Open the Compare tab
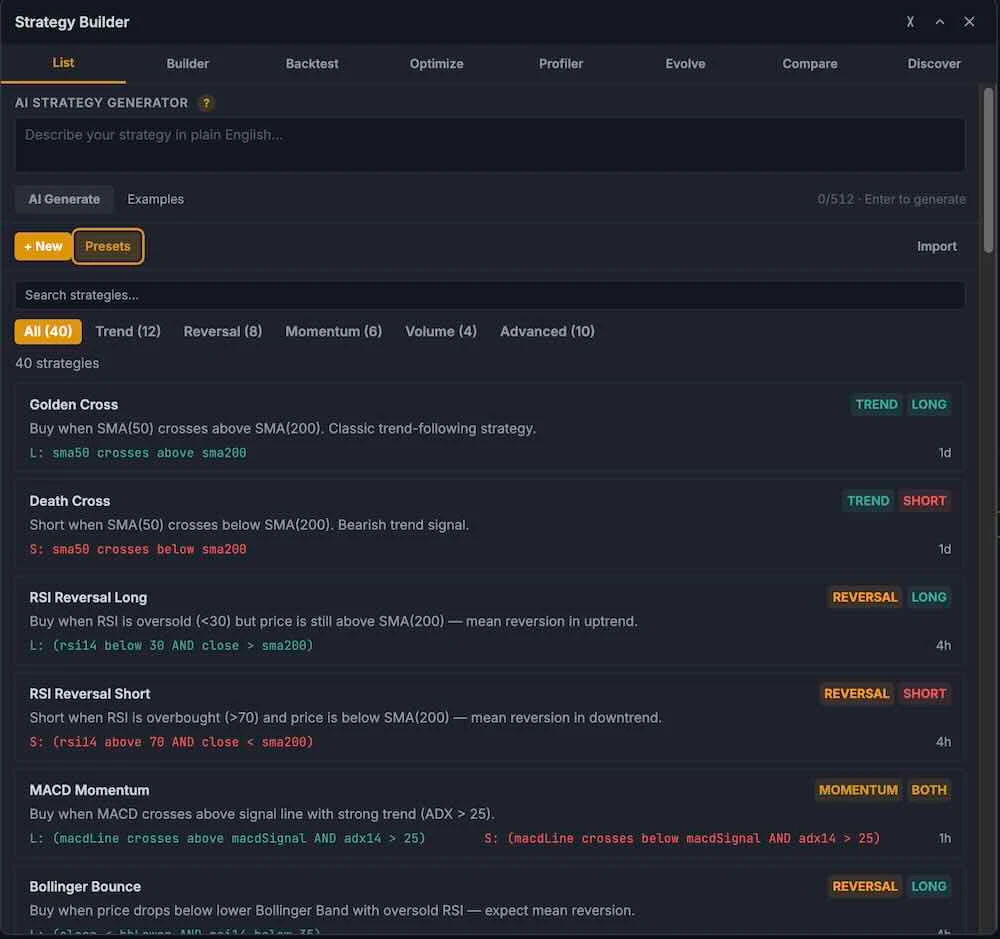 tap(809, 64)
